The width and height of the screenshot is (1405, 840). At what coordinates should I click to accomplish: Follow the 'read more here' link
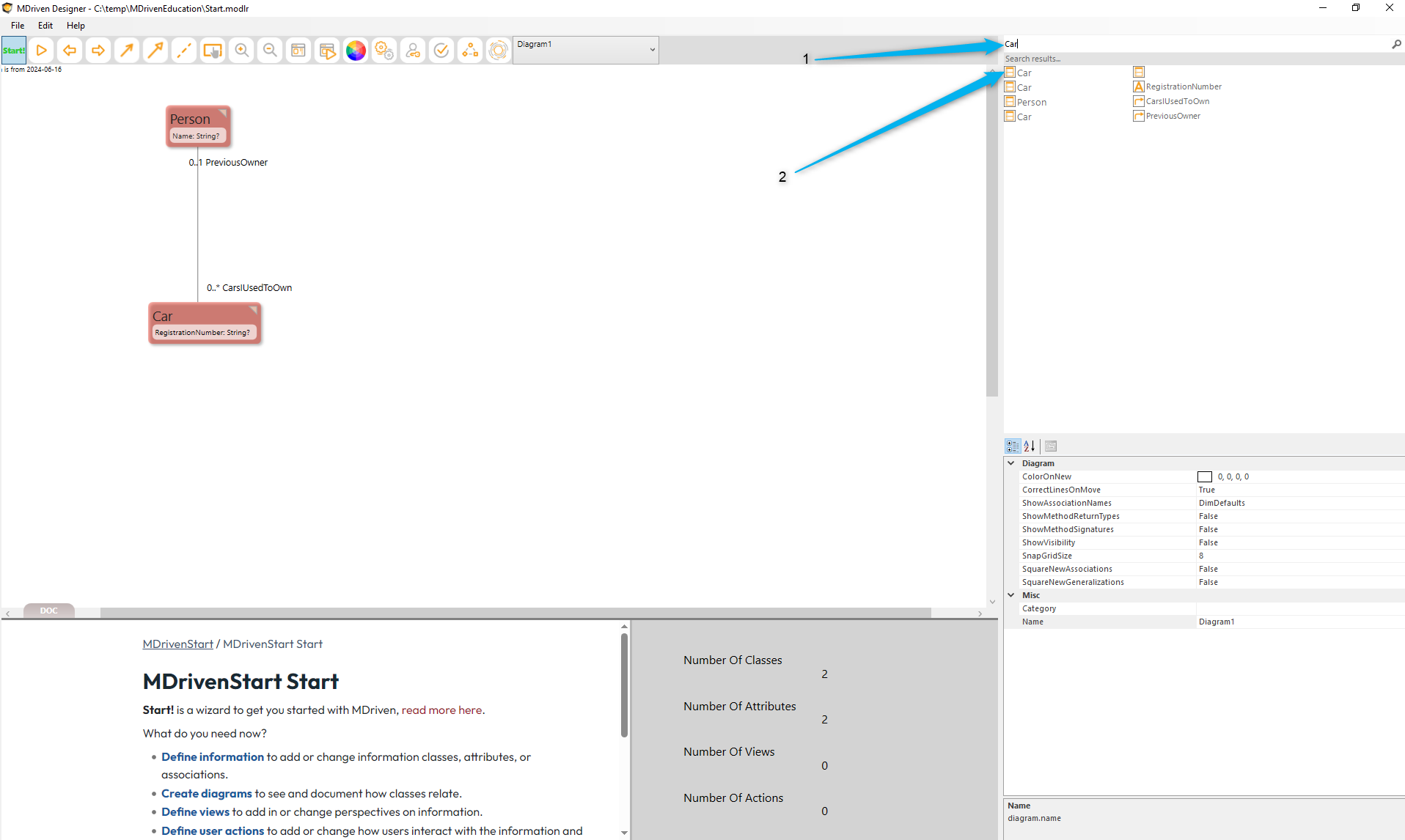click(x=441, y=710)
